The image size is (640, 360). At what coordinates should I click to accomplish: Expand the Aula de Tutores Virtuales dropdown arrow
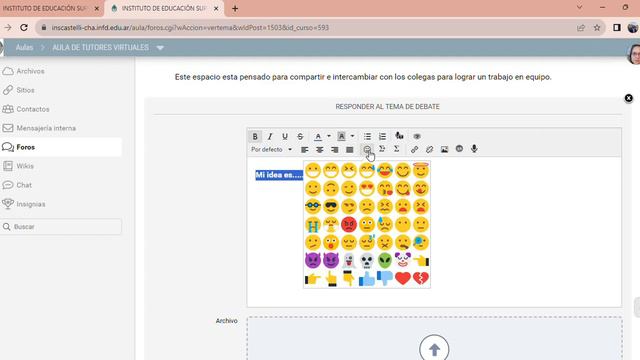[160, 48]
